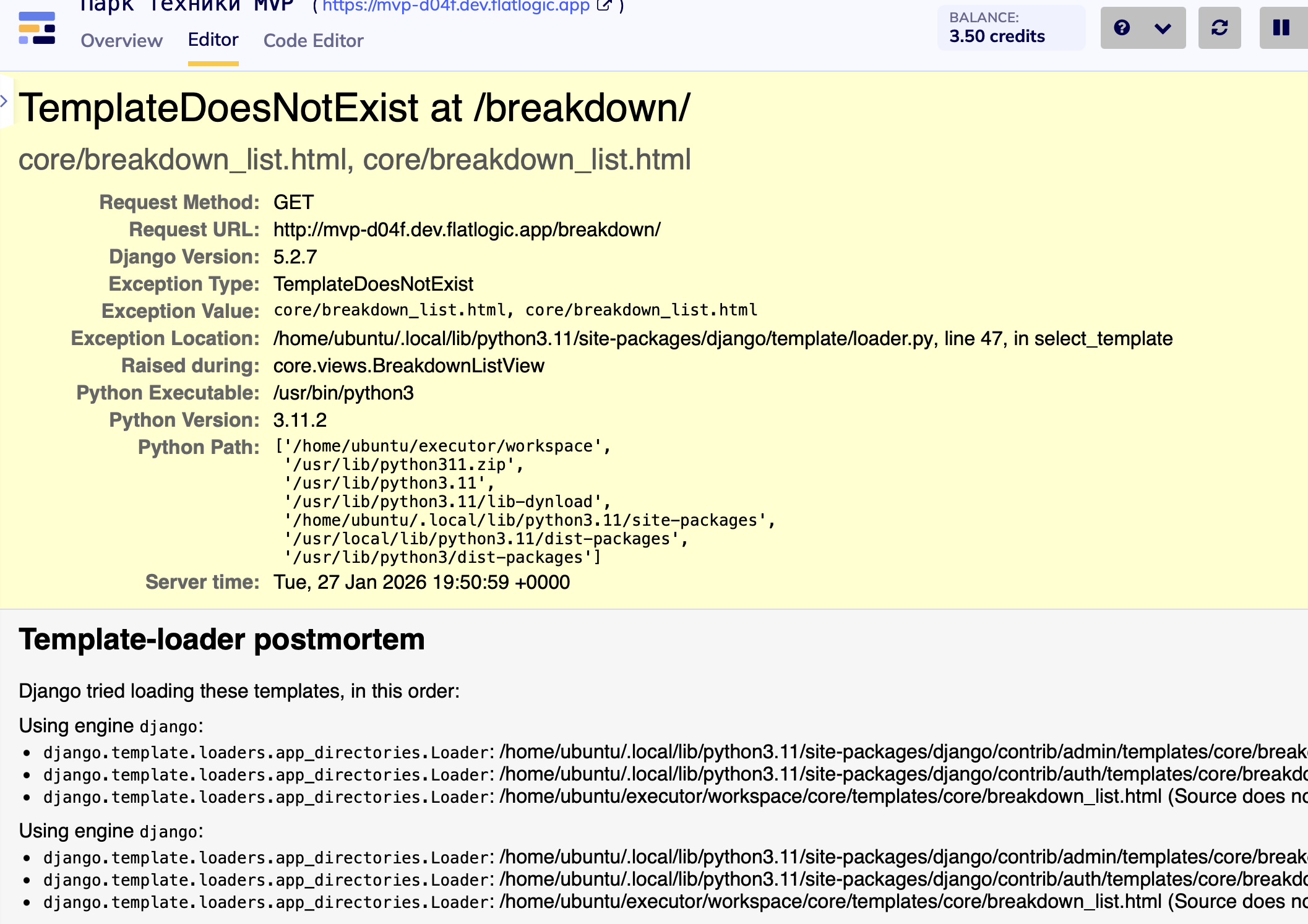Open the help dropdown chevron arrow
Screen dimensions: 1308x924
pos(1163,28)
